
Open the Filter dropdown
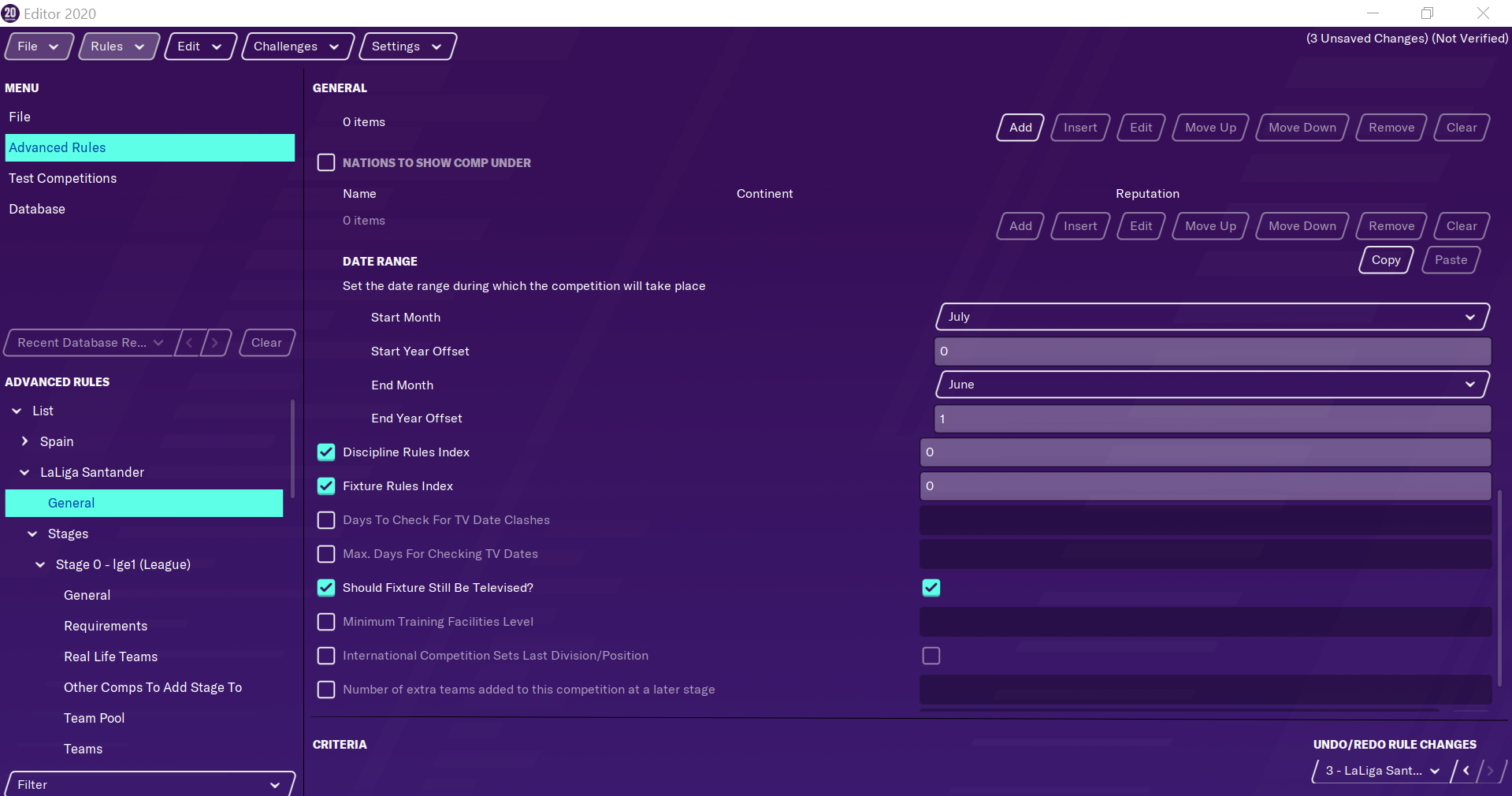coord(150,784)
